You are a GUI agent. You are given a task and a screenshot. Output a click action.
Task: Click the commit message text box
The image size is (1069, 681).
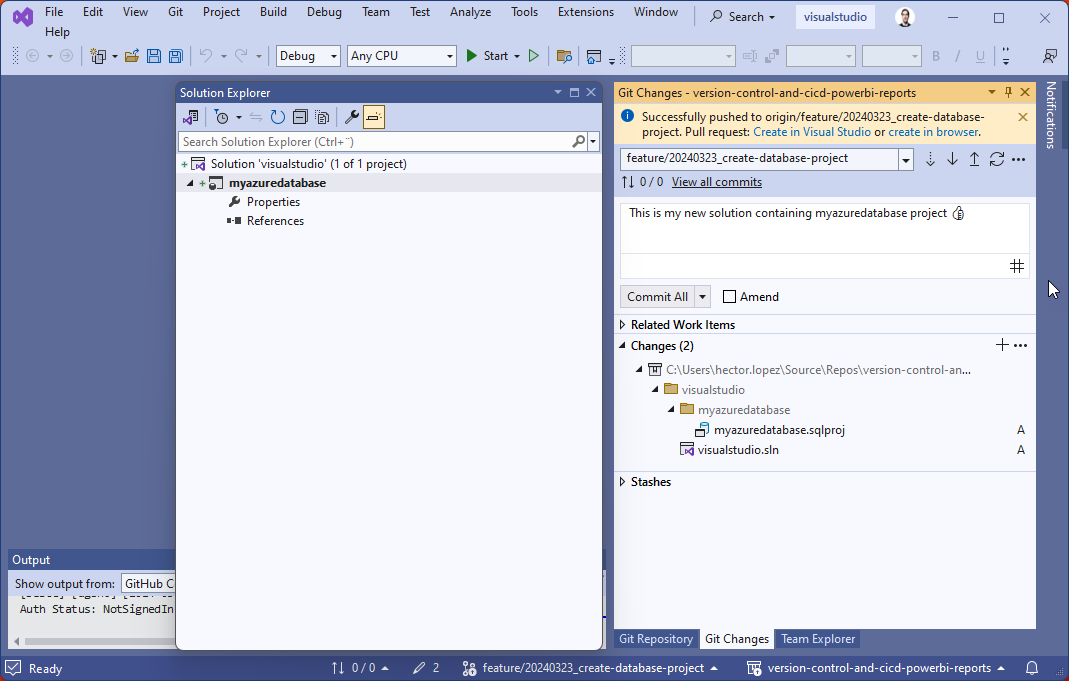(x=820, y=230)
